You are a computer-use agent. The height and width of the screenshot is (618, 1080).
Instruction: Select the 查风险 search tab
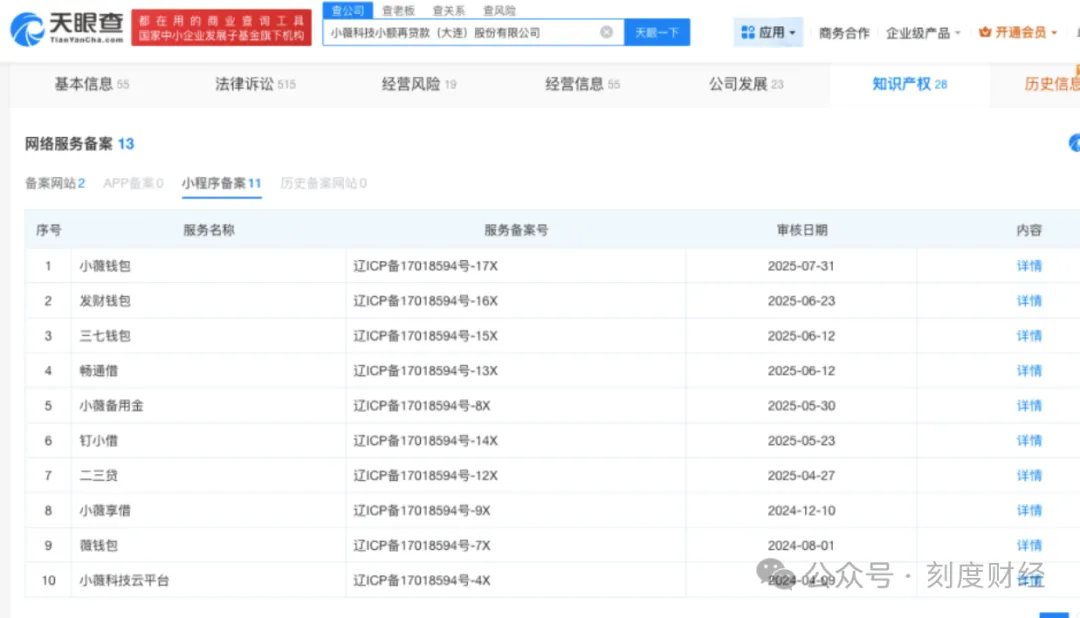click(x=499, y=10)
